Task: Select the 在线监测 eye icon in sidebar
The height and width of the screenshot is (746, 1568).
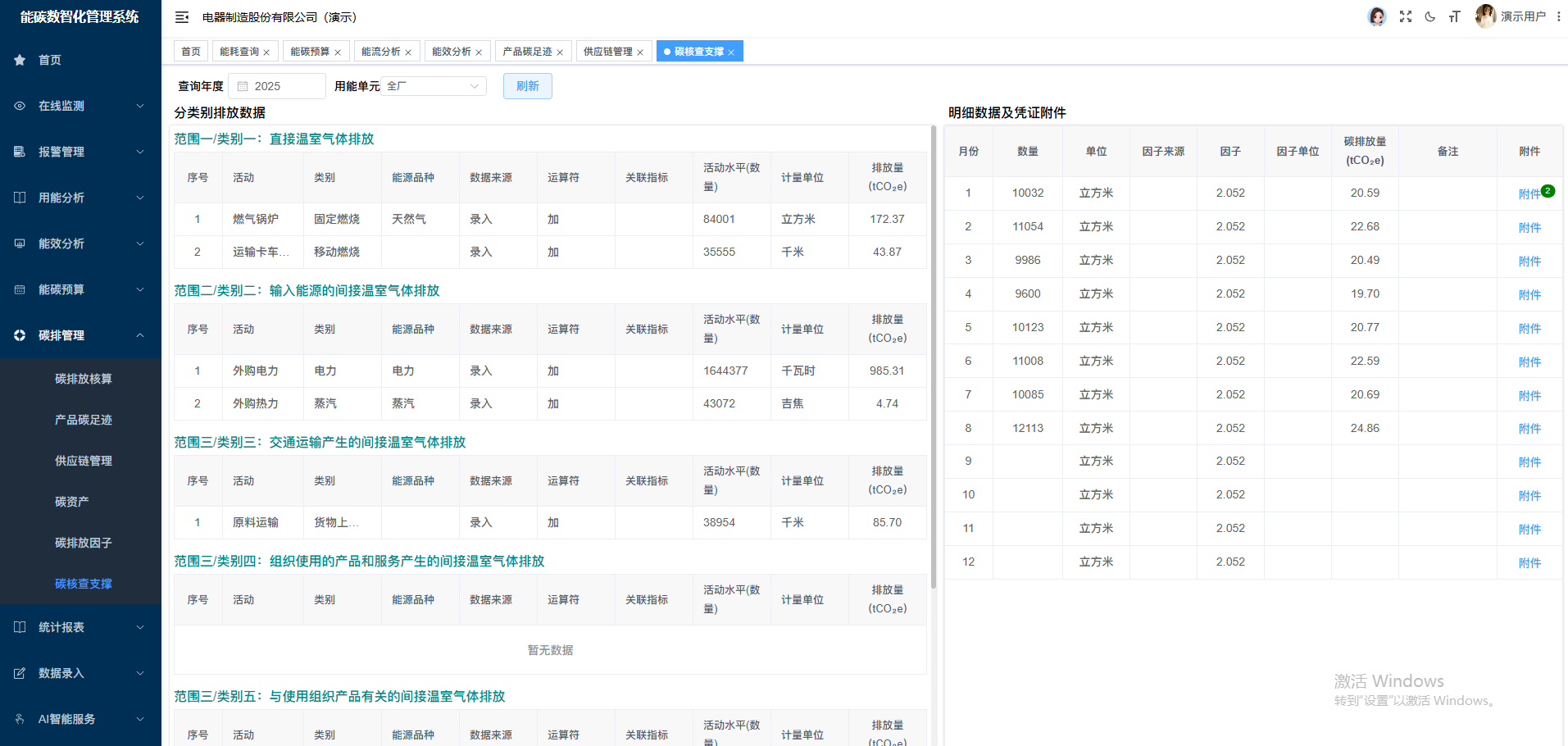Action: coord(19,106)
